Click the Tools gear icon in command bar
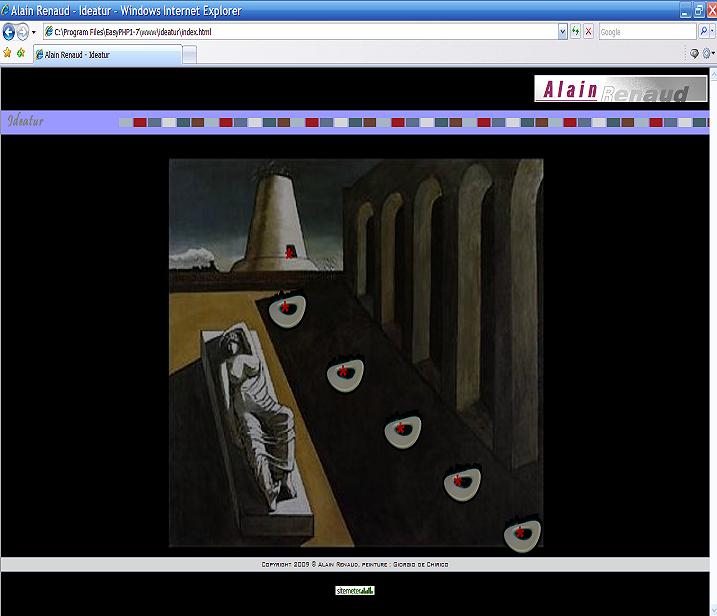Viewport: 717px width, 616px height. click(x=706, y=54)
